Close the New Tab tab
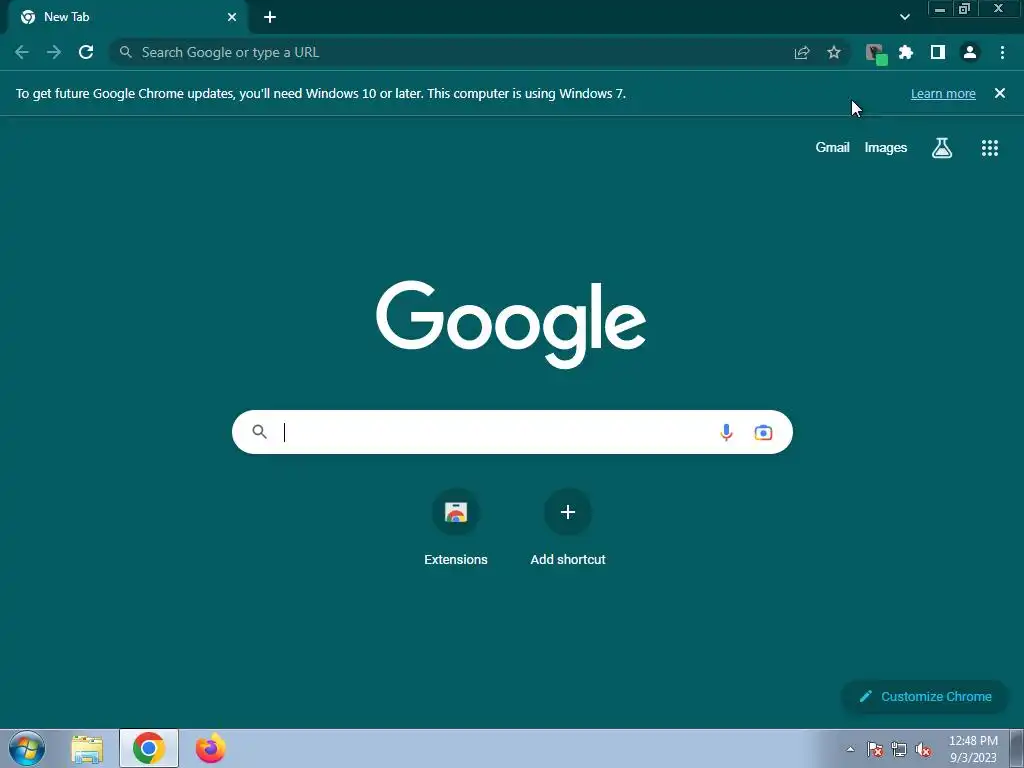This screenshot has height=768, width=1024. click(x=232, y=17)
